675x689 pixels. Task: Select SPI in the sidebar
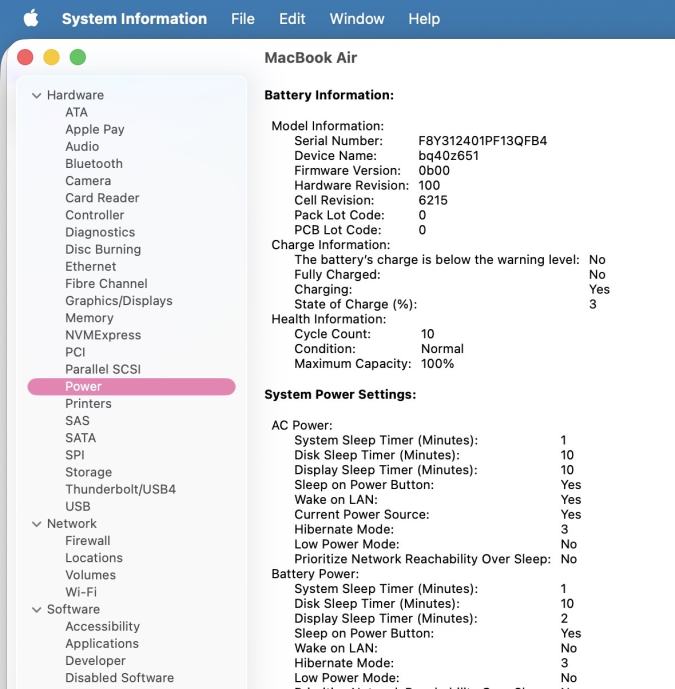point(75,455)
